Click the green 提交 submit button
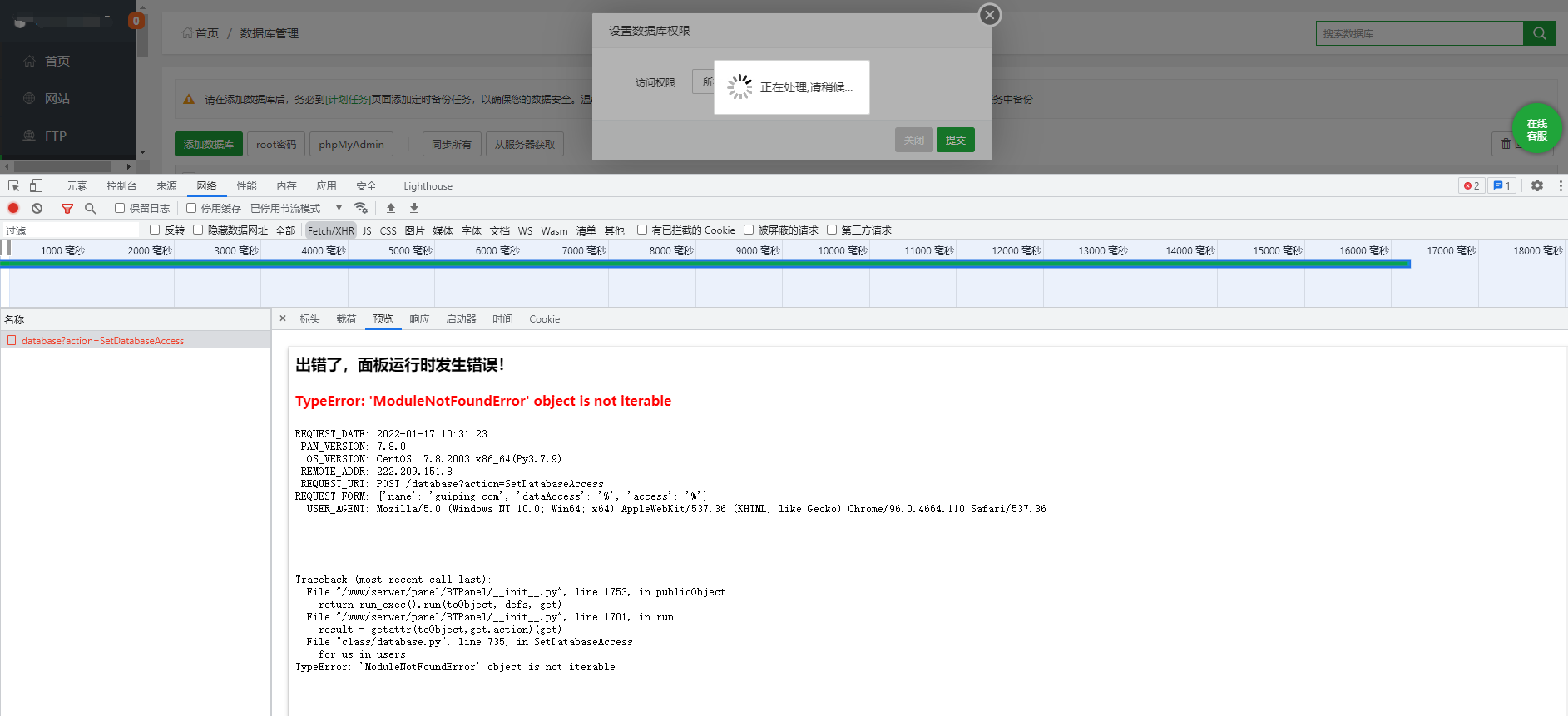1568x716 pixels. coord(956,140)
